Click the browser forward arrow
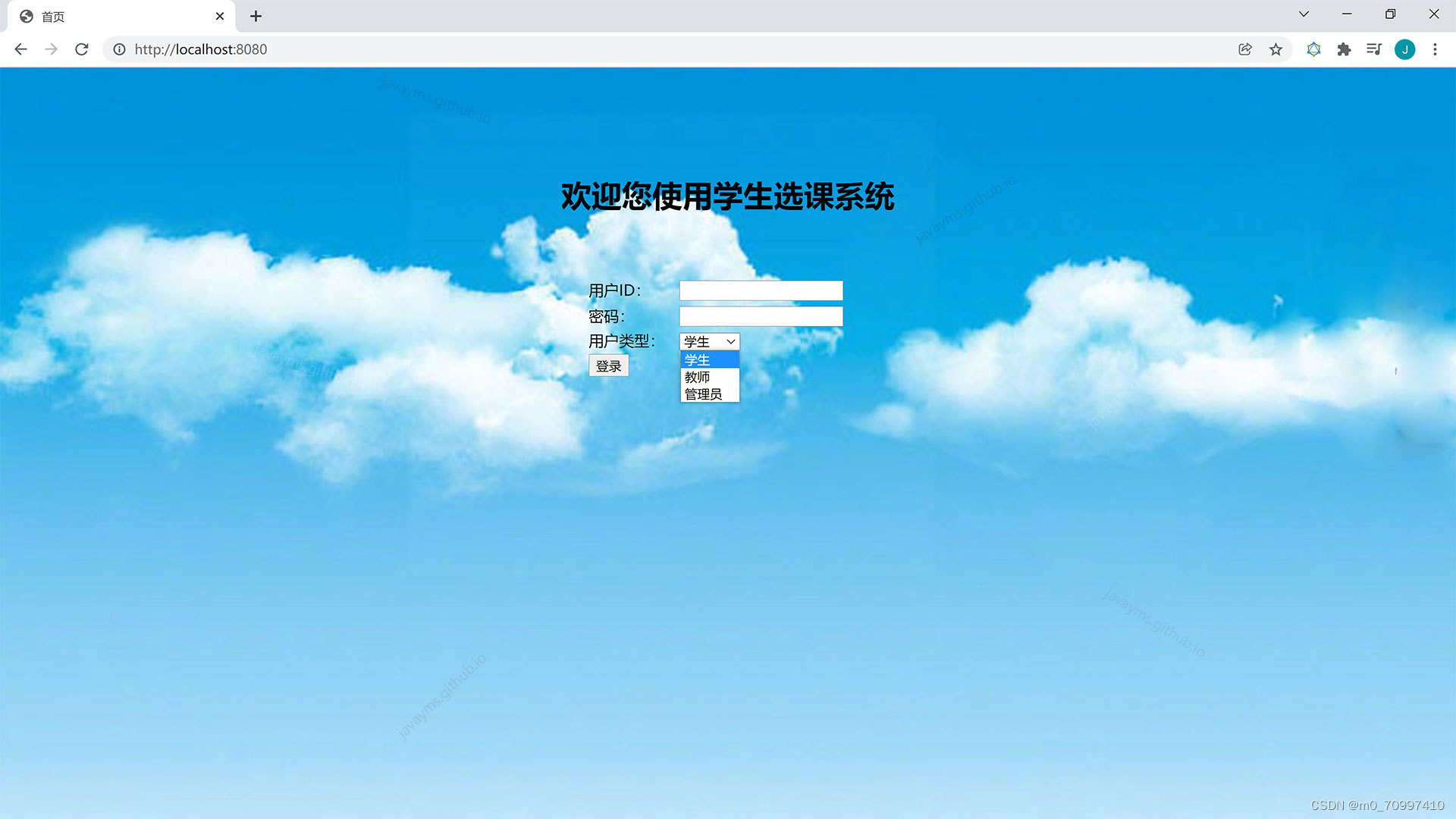This screenshot has height=819, width=1456. pos(51,49)
